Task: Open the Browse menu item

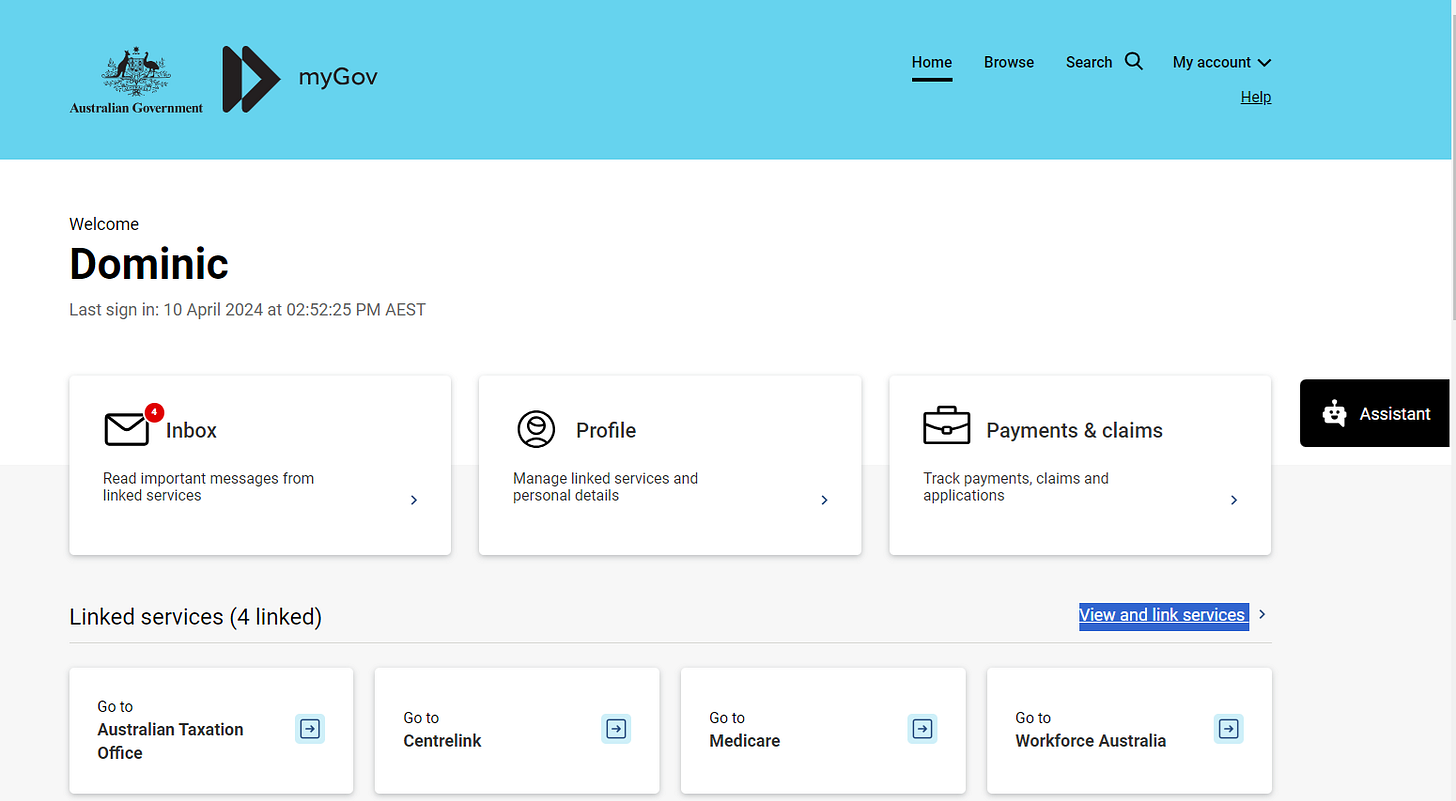Action: [x=1009, y=62]
